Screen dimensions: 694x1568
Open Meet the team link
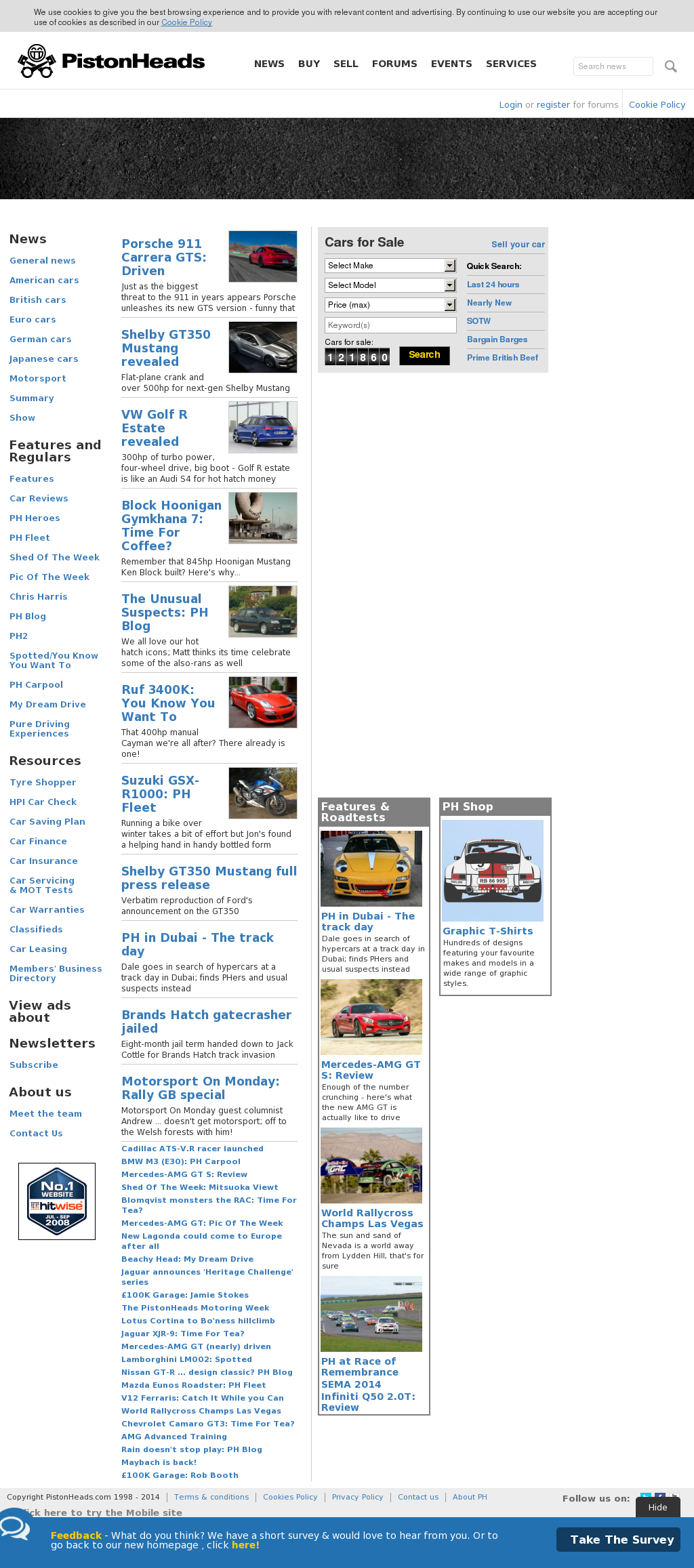pyautogui.click(x=45, y=1114)
